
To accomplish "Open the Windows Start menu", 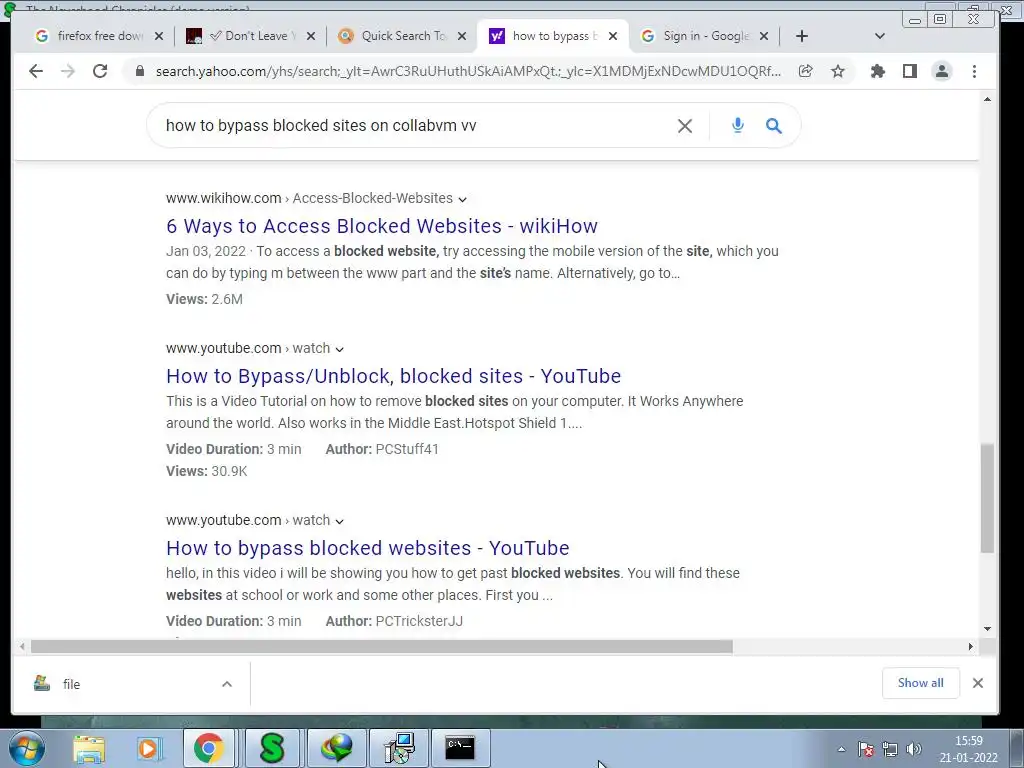I will [25, 748].
